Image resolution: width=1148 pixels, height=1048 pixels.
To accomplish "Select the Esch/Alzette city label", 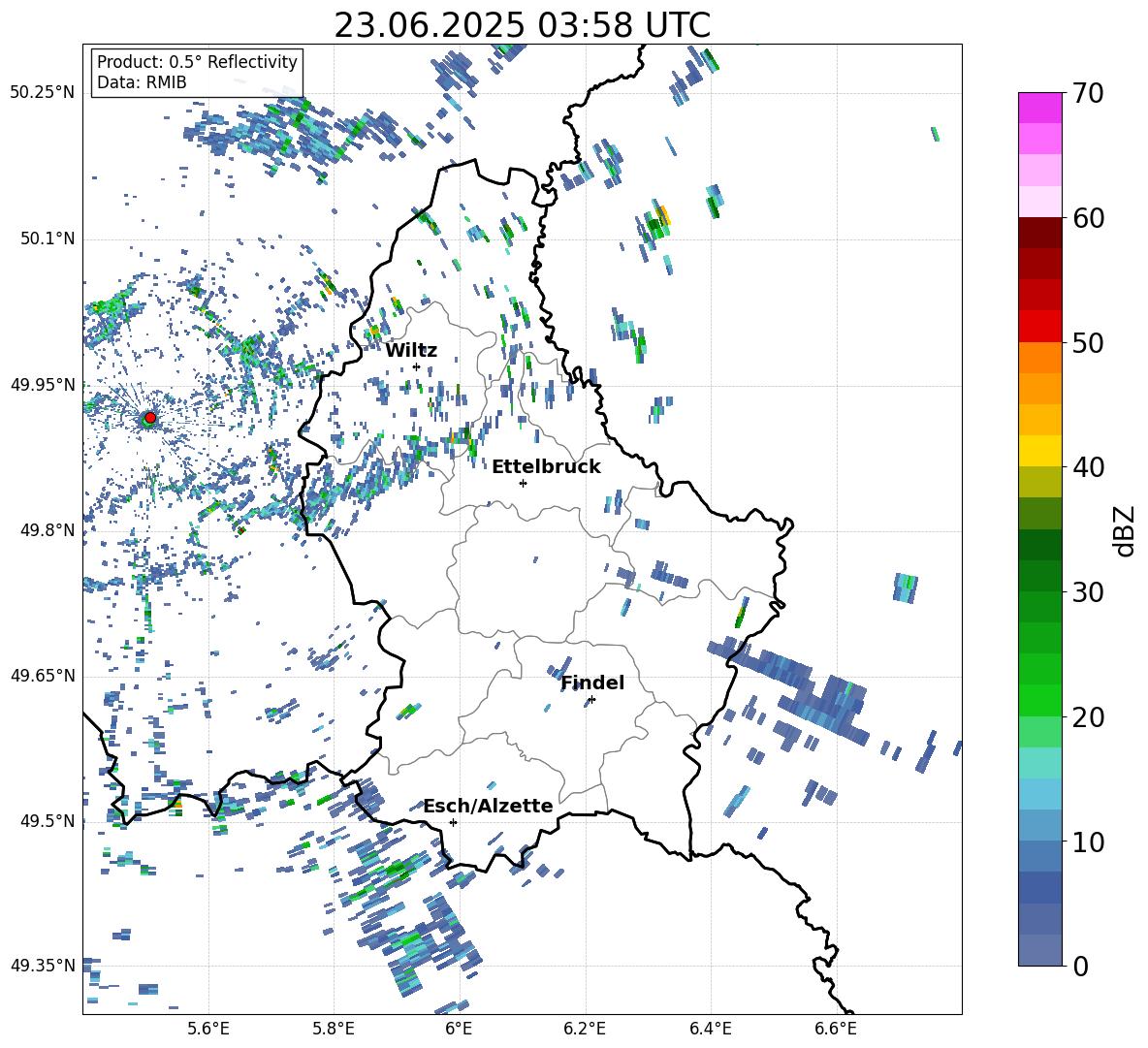I will [x=488, y=806].
